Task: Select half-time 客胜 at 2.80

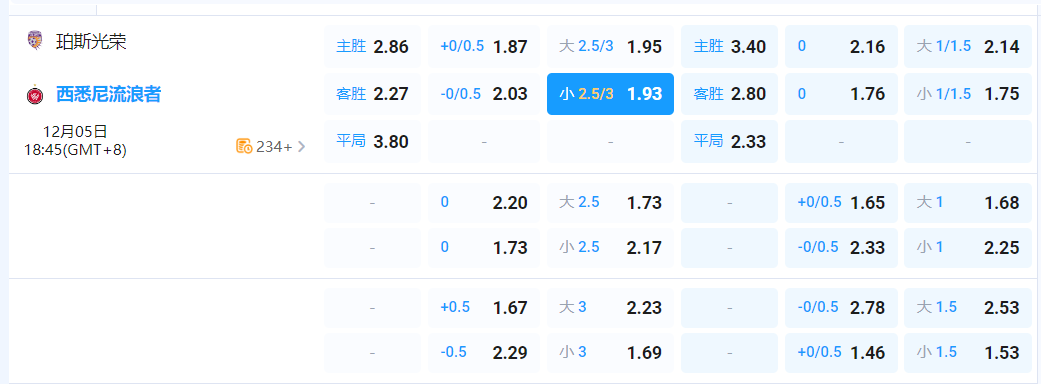Action: tap(730, 94)
